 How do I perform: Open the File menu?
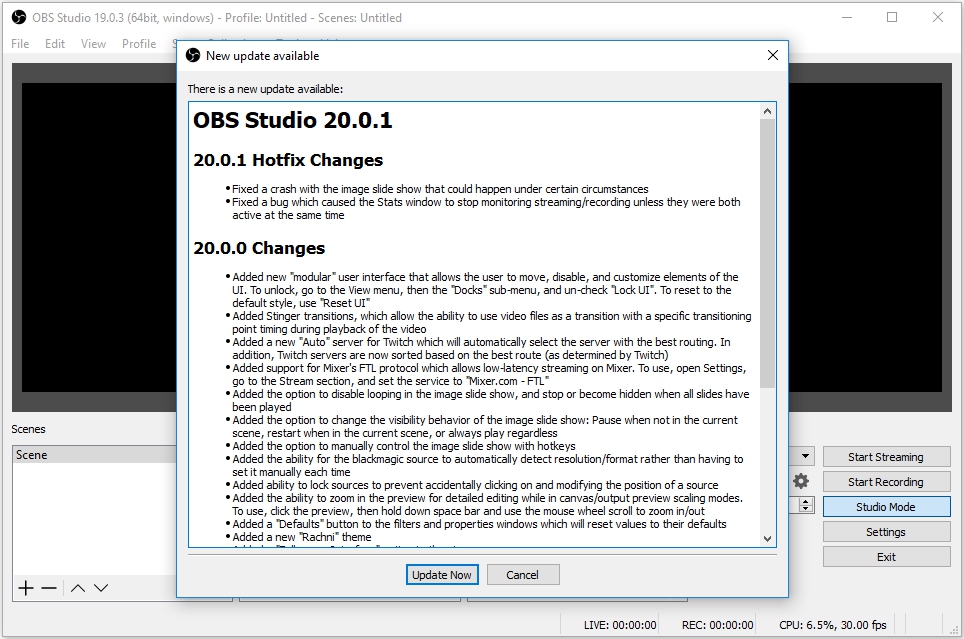[x=20, y=44]
